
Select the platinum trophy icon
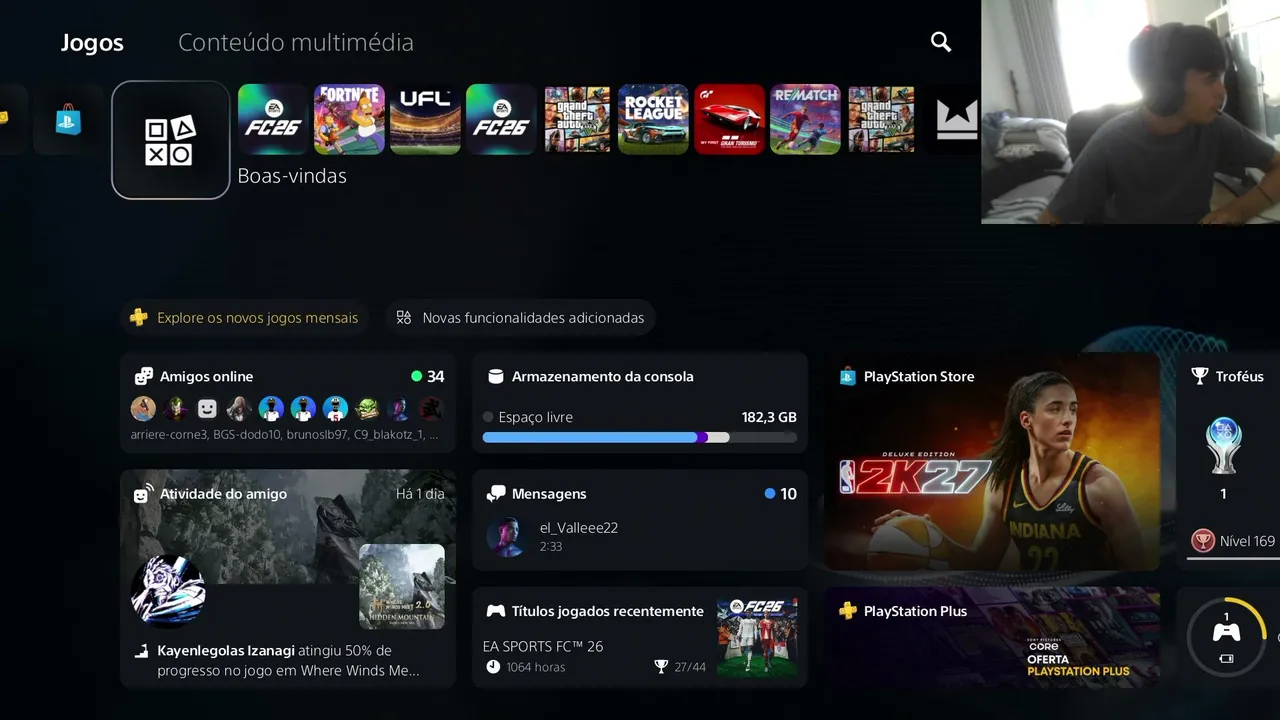[1224, 446]
